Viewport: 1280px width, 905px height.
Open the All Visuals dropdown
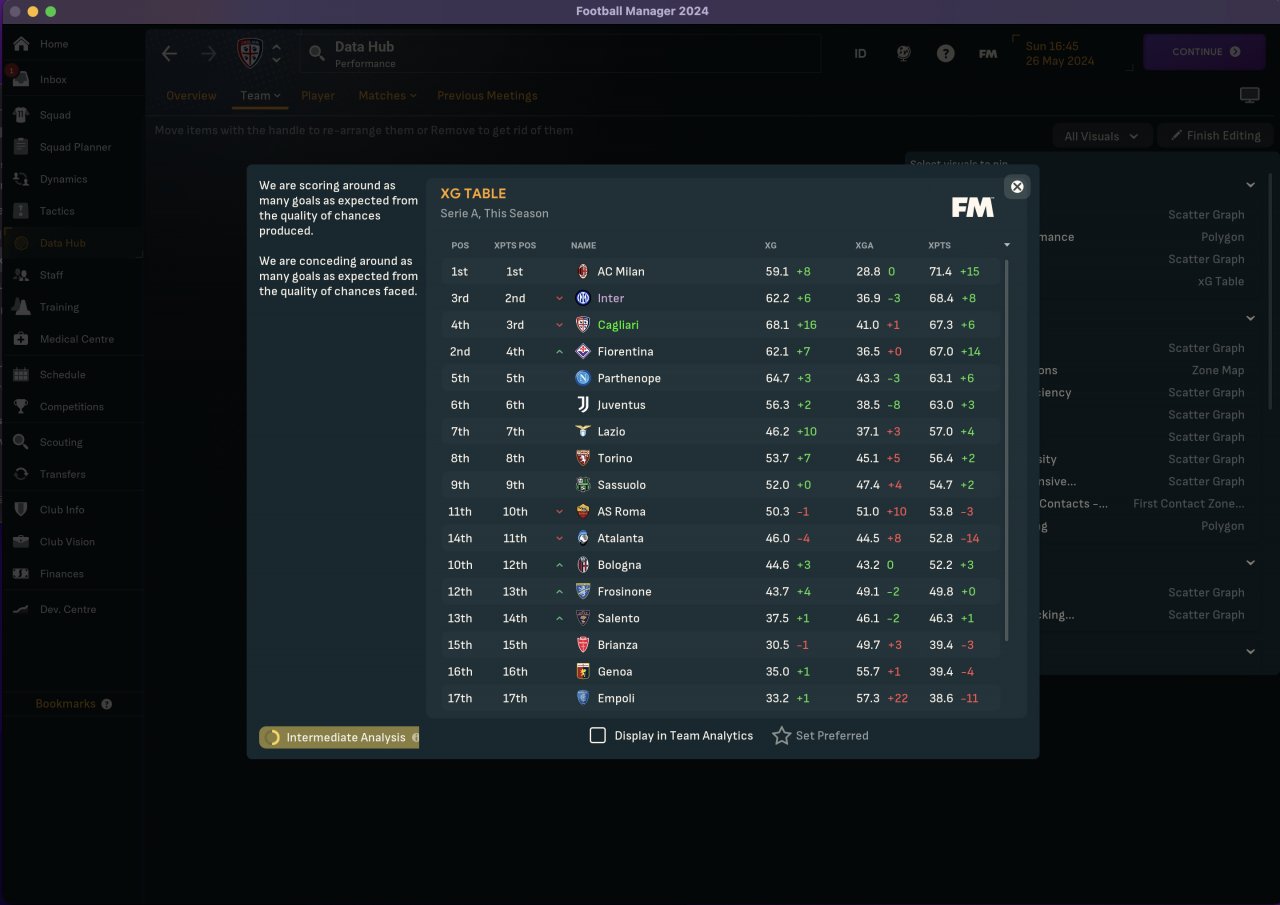[1102, 136]
